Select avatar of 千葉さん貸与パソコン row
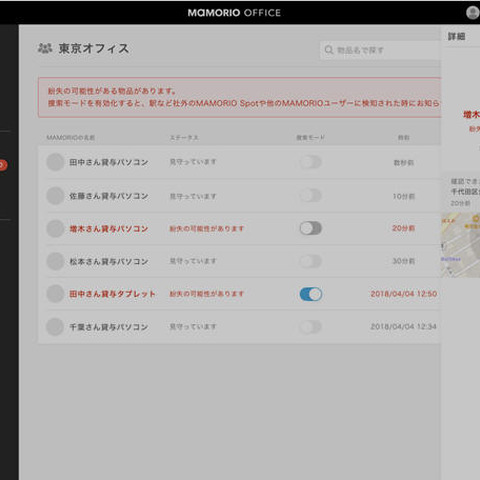The image size is (480, 480). pos(55,327)
